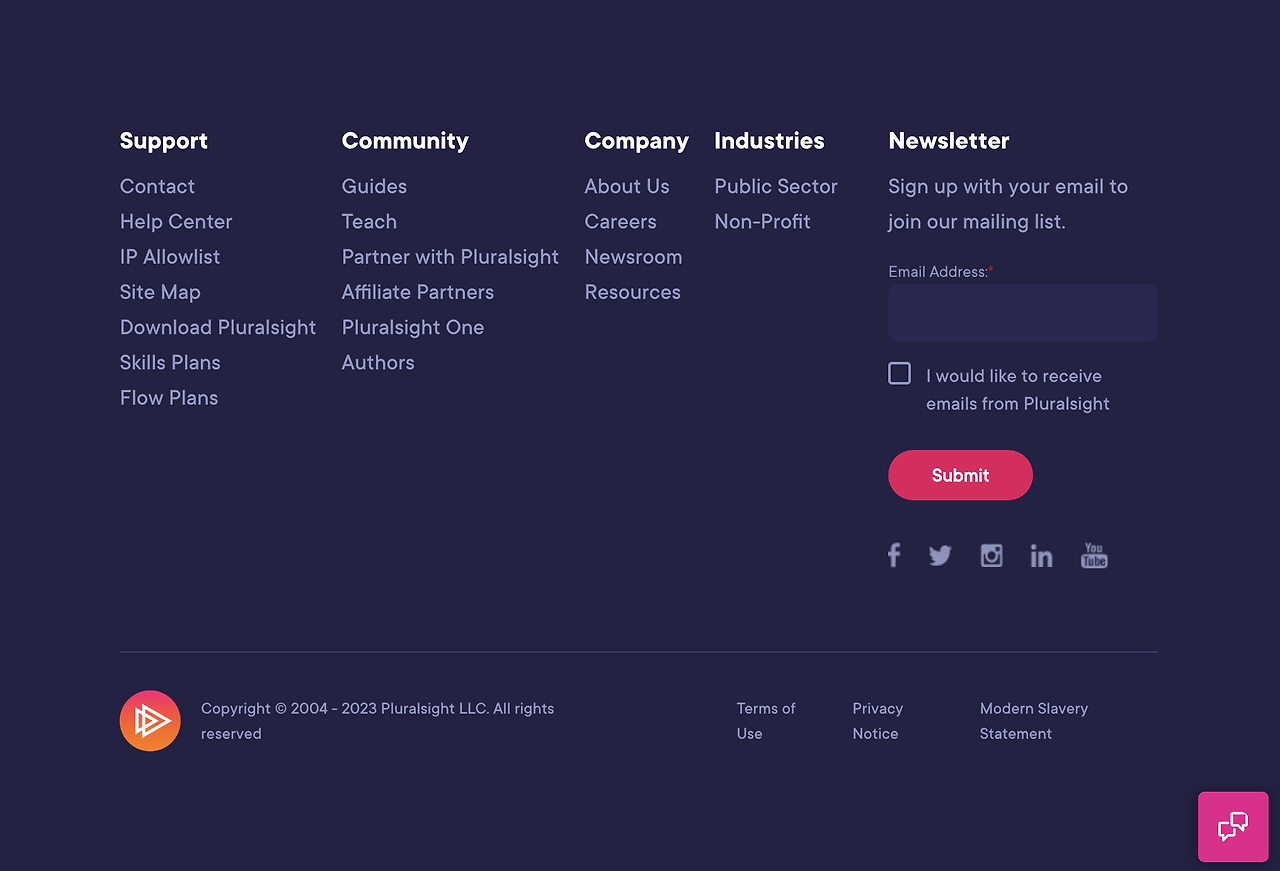View the Site Map
This screenshot has height=871, width=1280.
(160, 292)
